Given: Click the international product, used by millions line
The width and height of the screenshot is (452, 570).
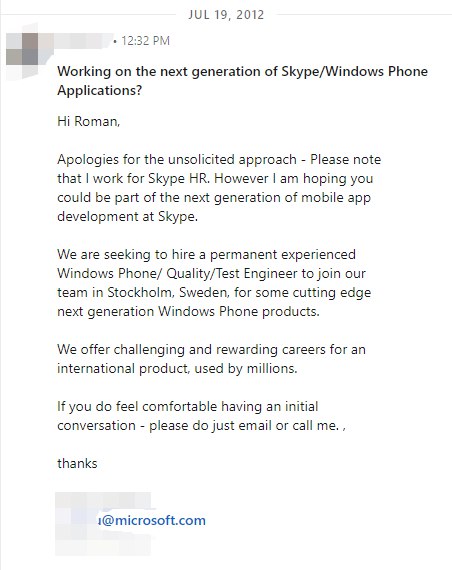Looking at the screenshot, I should tap(177, 368).
